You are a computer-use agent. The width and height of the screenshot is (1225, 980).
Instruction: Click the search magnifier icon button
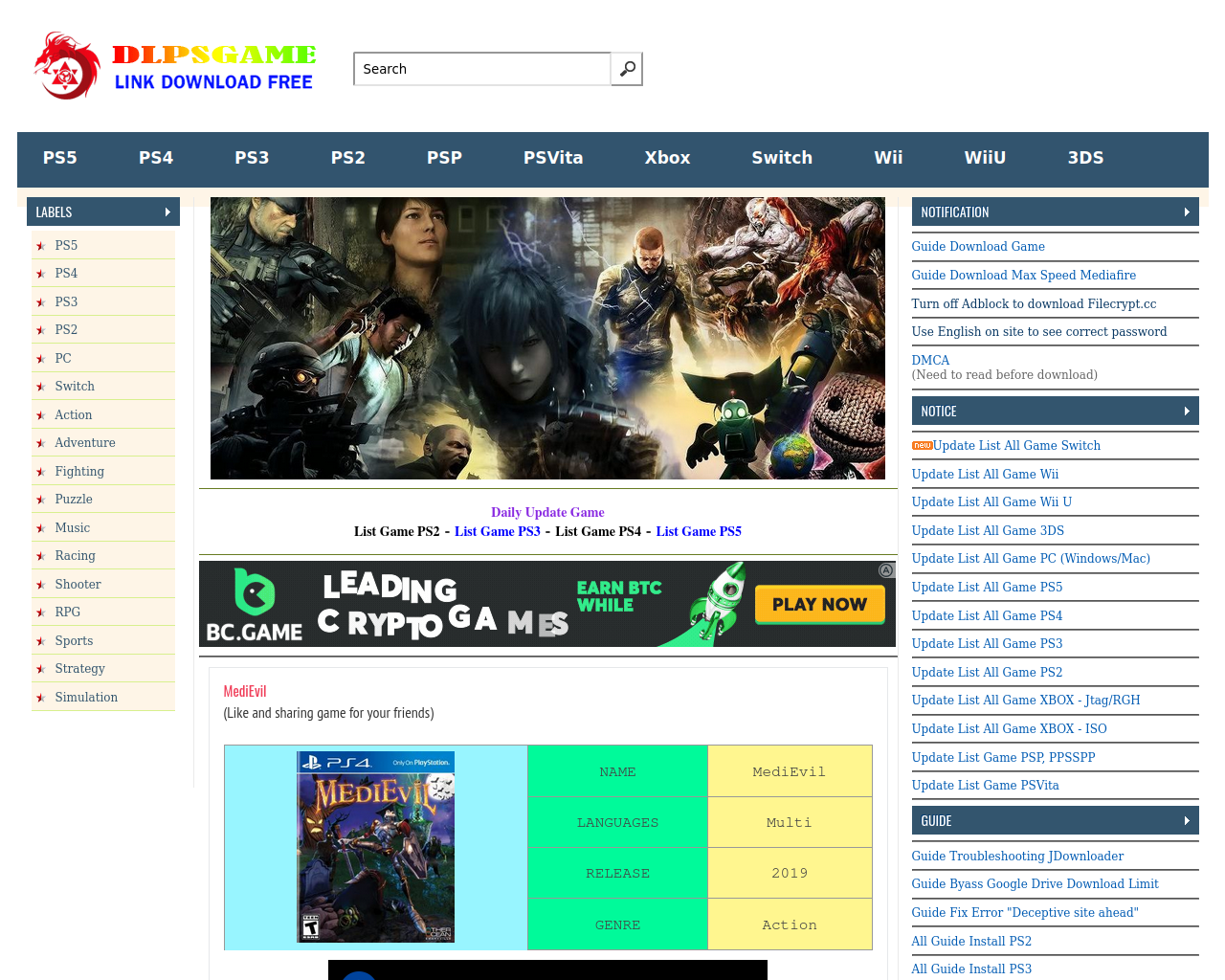tap(627, 69)
